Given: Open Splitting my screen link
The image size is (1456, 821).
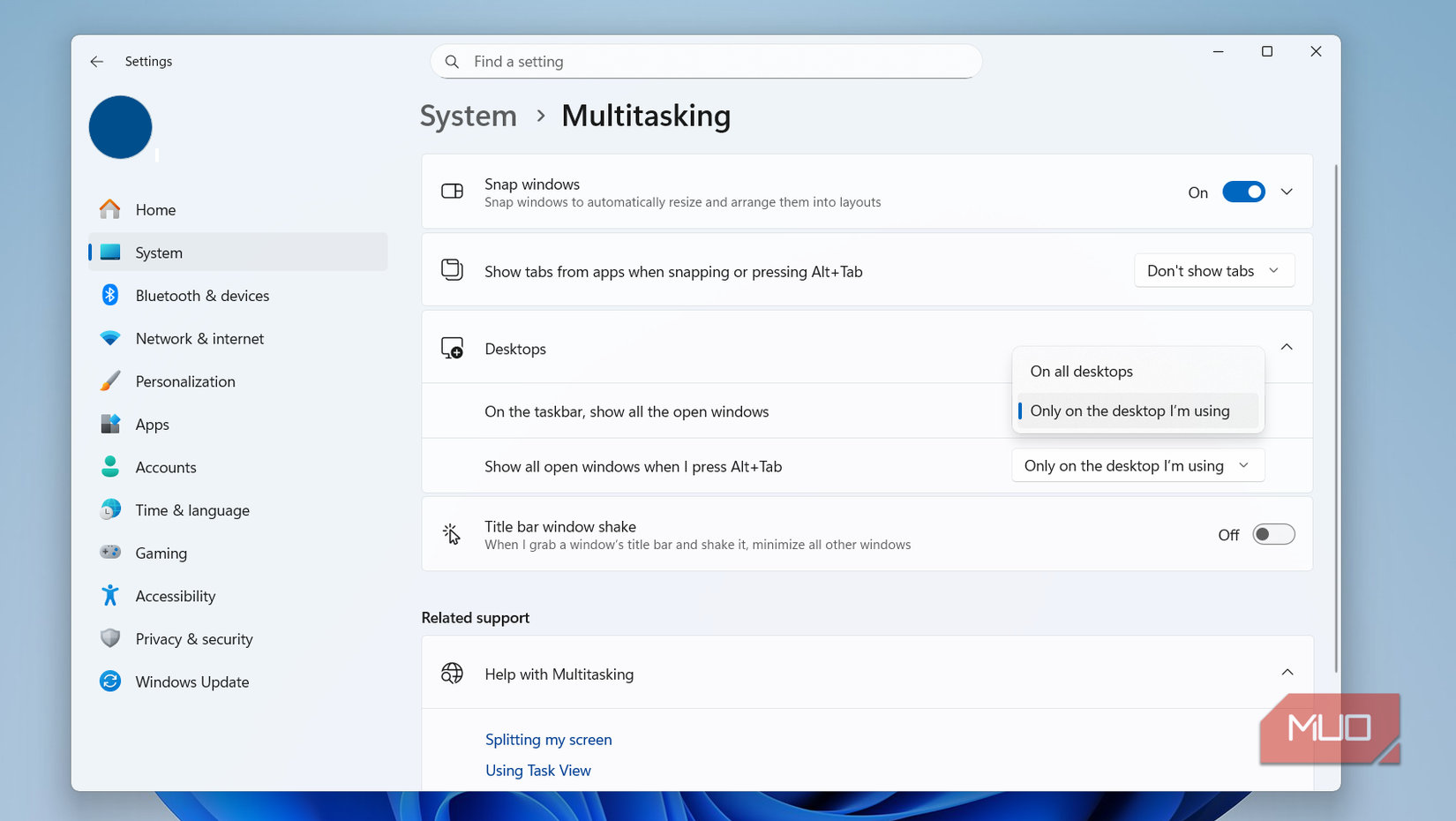Looking at the screenshot, I should [548, 740].
